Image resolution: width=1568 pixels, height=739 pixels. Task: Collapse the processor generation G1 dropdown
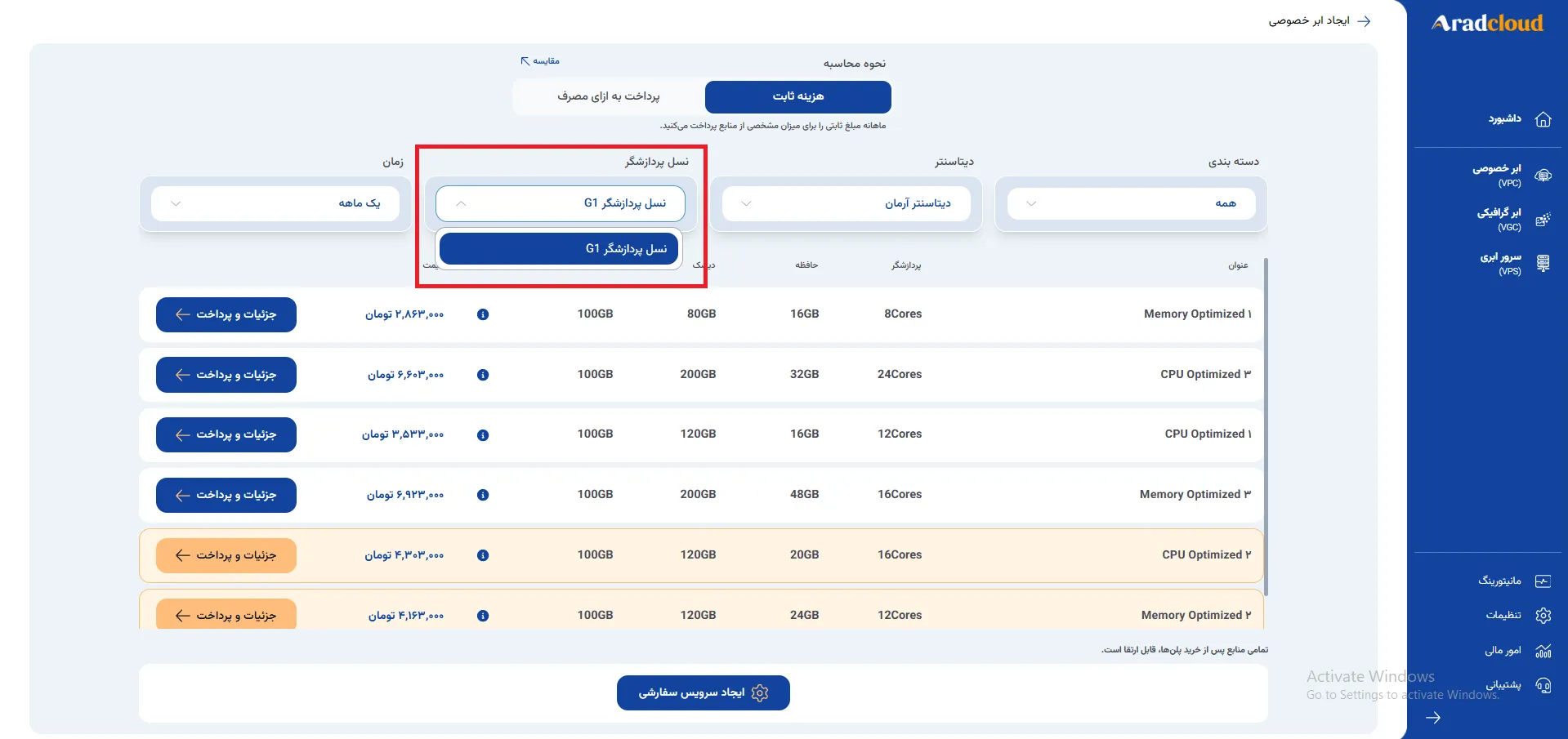point(561,203)
